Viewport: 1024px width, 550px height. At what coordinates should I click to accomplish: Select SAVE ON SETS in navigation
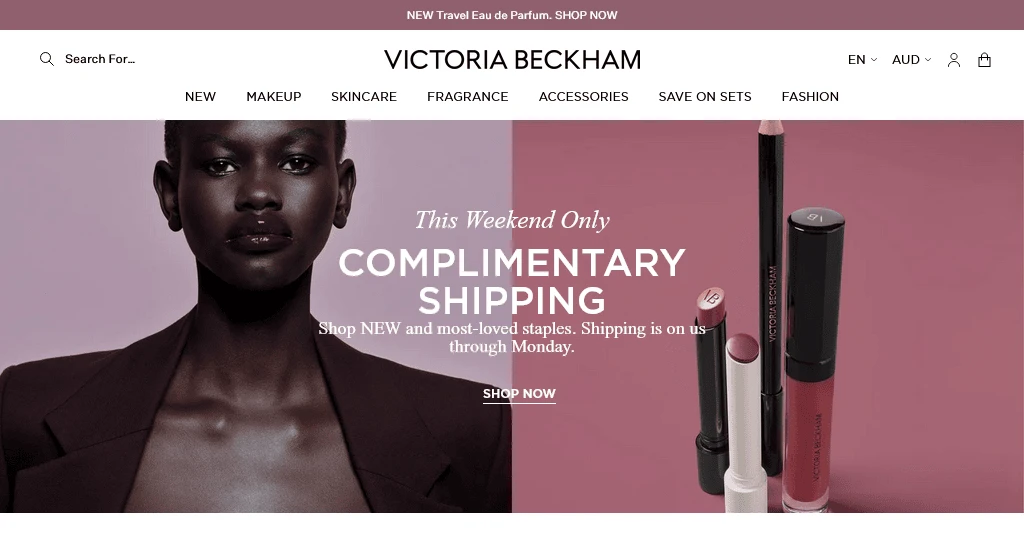705,97
